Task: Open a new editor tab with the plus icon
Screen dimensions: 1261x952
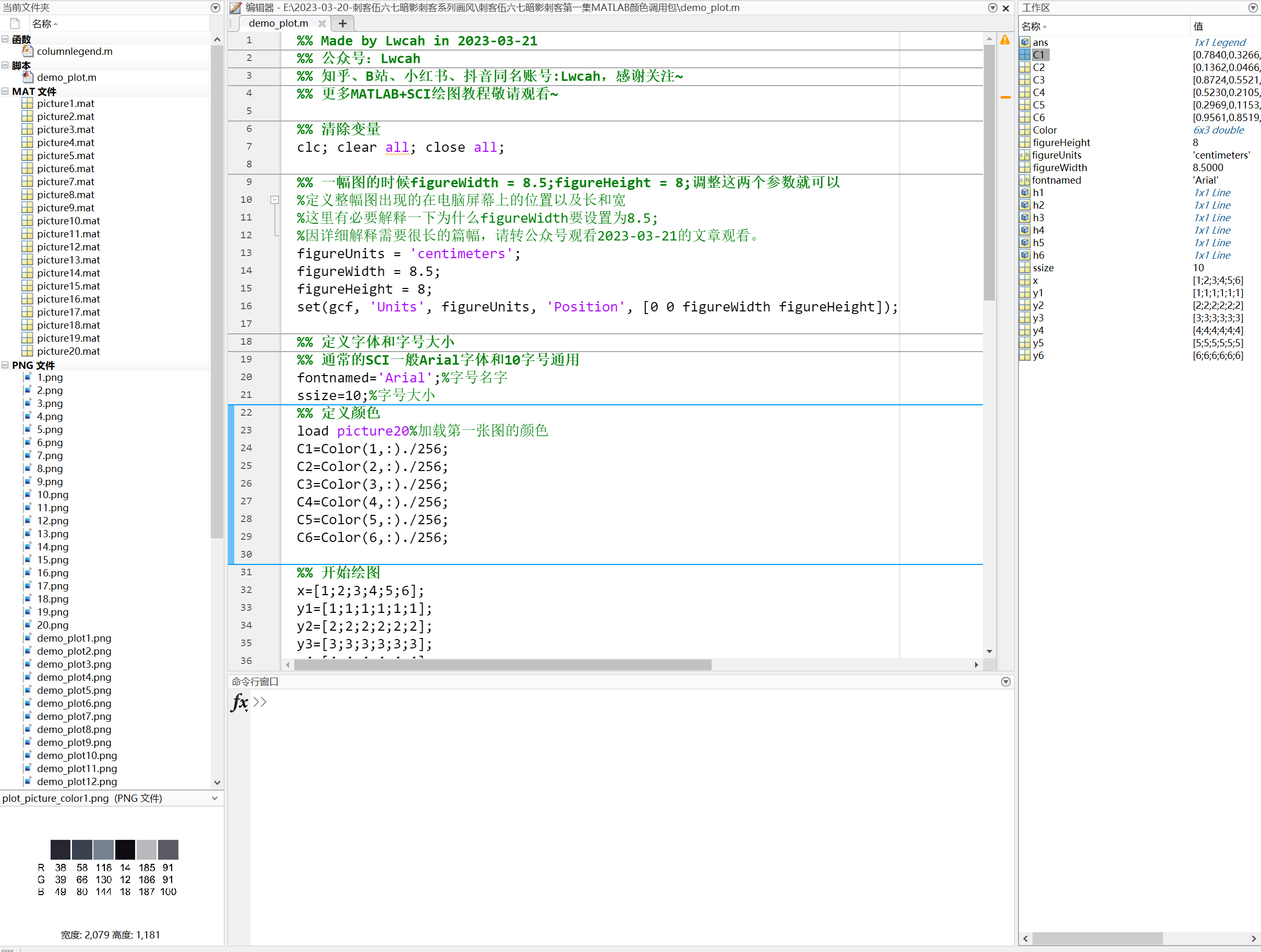Action: (343, 23)
